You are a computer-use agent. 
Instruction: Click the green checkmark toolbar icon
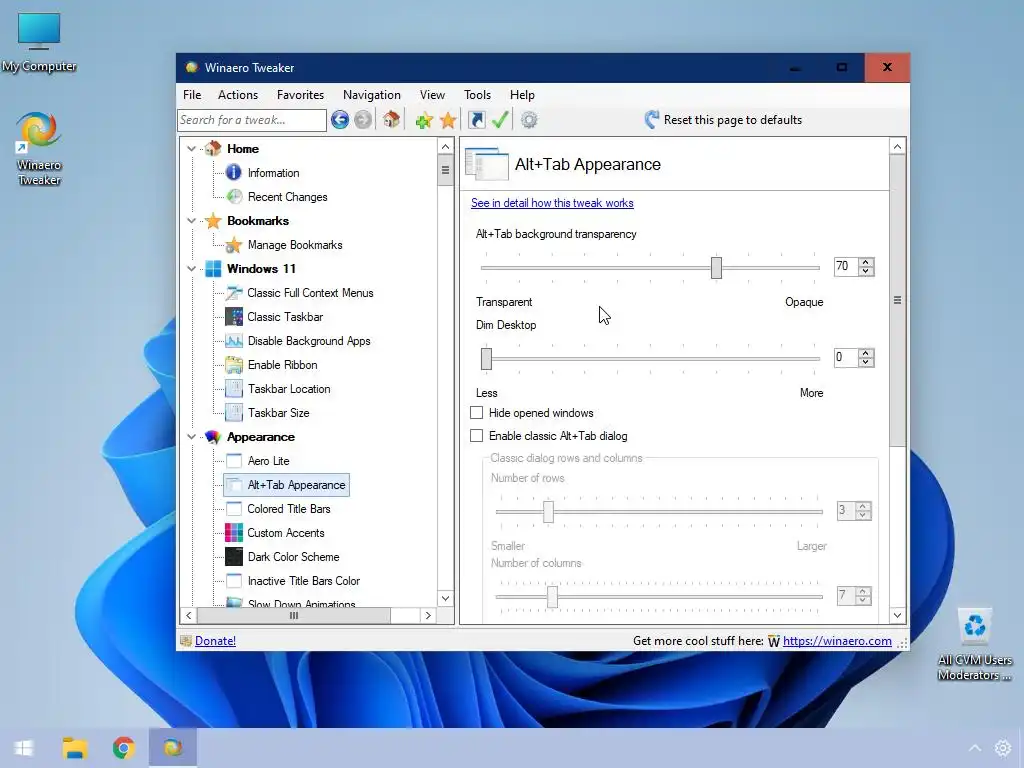[x=500, y=120]
